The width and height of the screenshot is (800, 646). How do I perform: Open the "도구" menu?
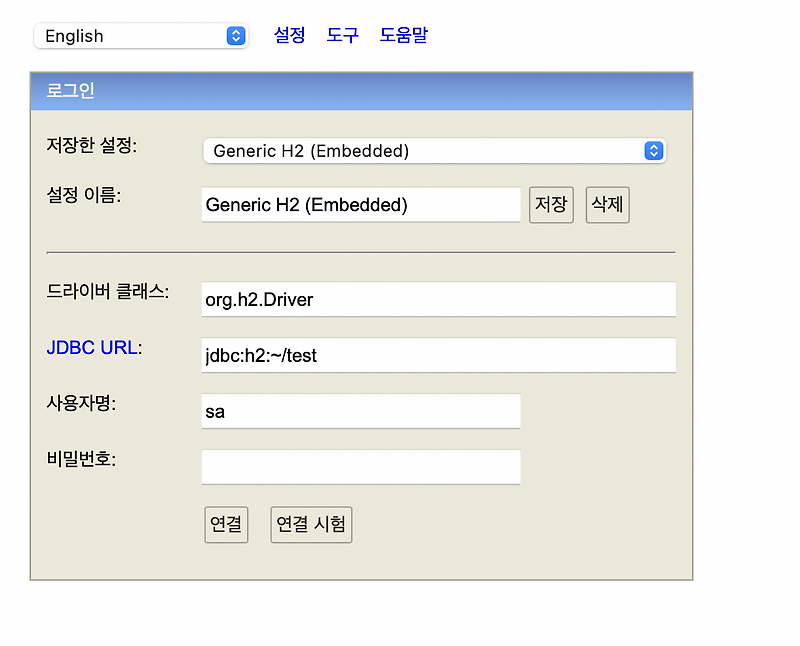click(342, 34)
